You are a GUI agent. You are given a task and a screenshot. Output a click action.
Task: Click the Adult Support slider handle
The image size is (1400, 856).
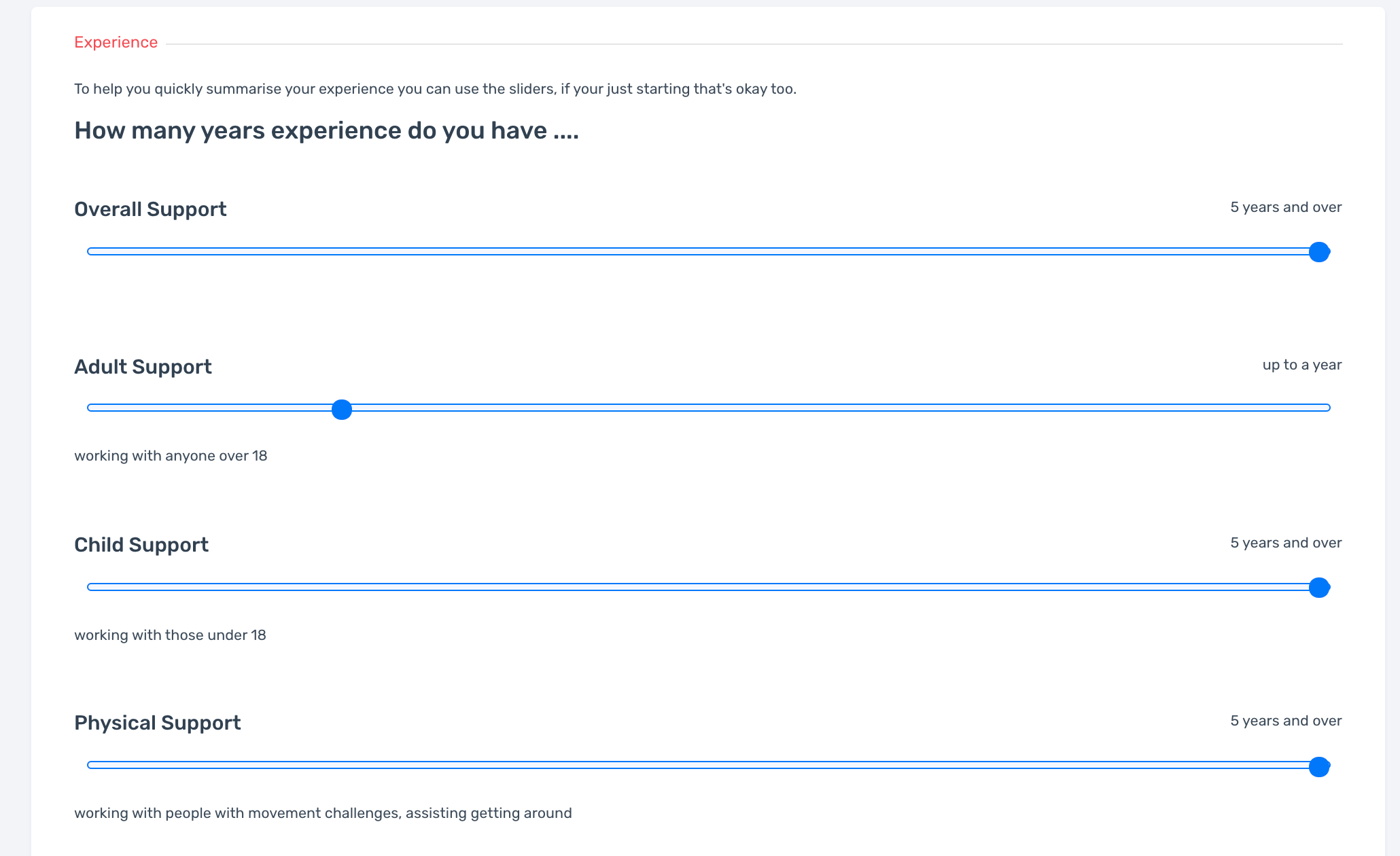[x=342, y=410]
